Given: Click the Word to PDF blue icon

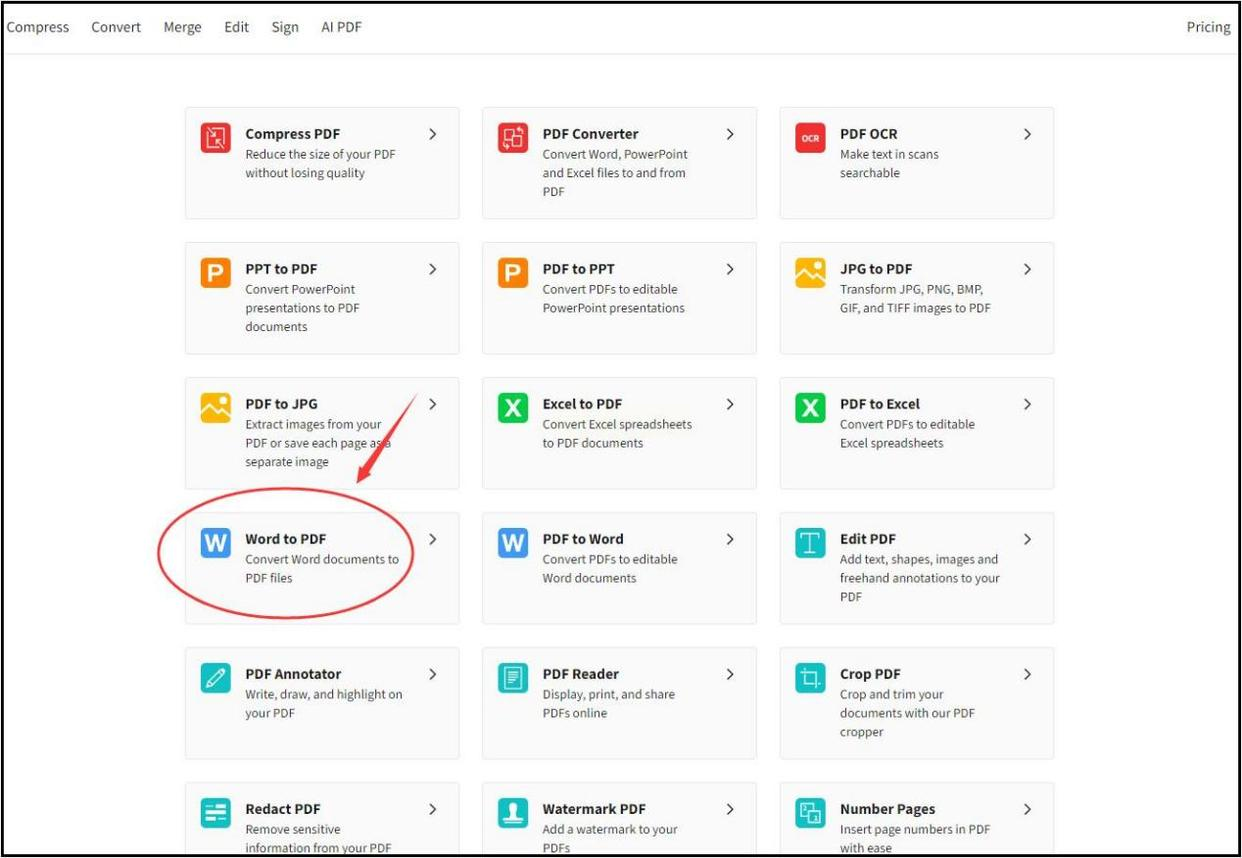Looking at the screenshot, I should [215, 543].
